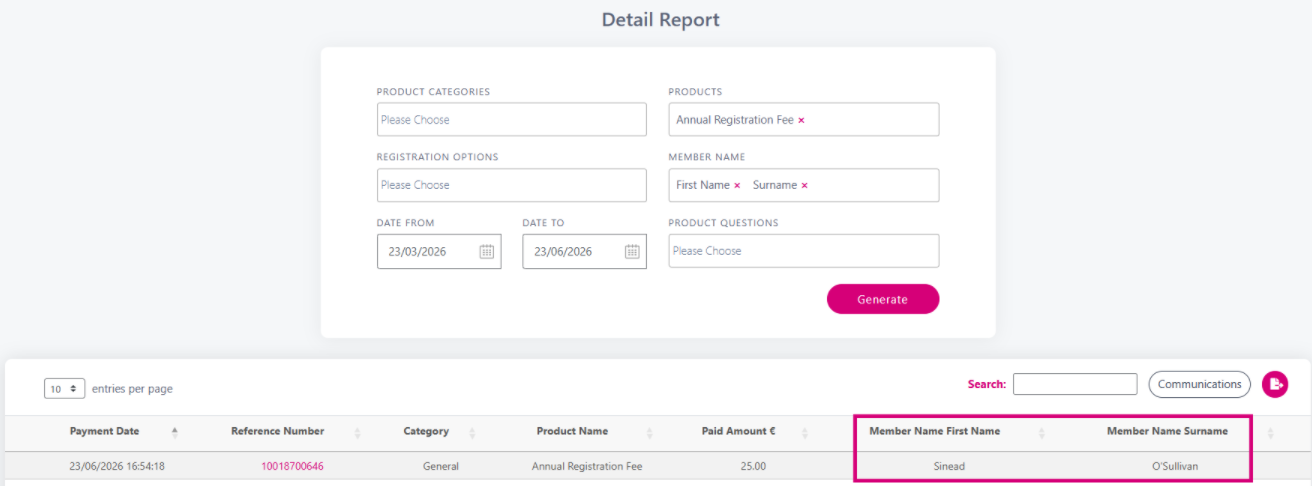Click the Date From field 23/03/2026
Viewport: 1312px width, 486px height.
coord(439,252)
